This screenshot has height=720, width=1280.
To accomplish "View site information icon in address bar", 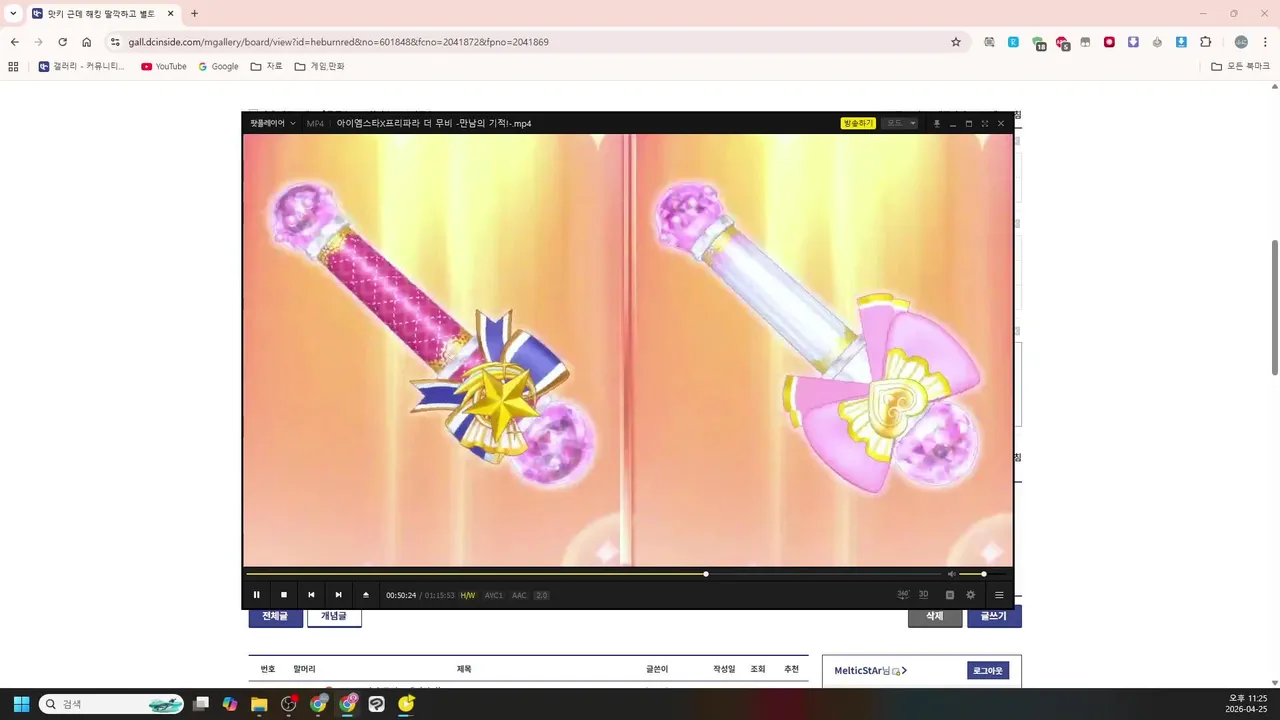I will [x=115, y=42].
